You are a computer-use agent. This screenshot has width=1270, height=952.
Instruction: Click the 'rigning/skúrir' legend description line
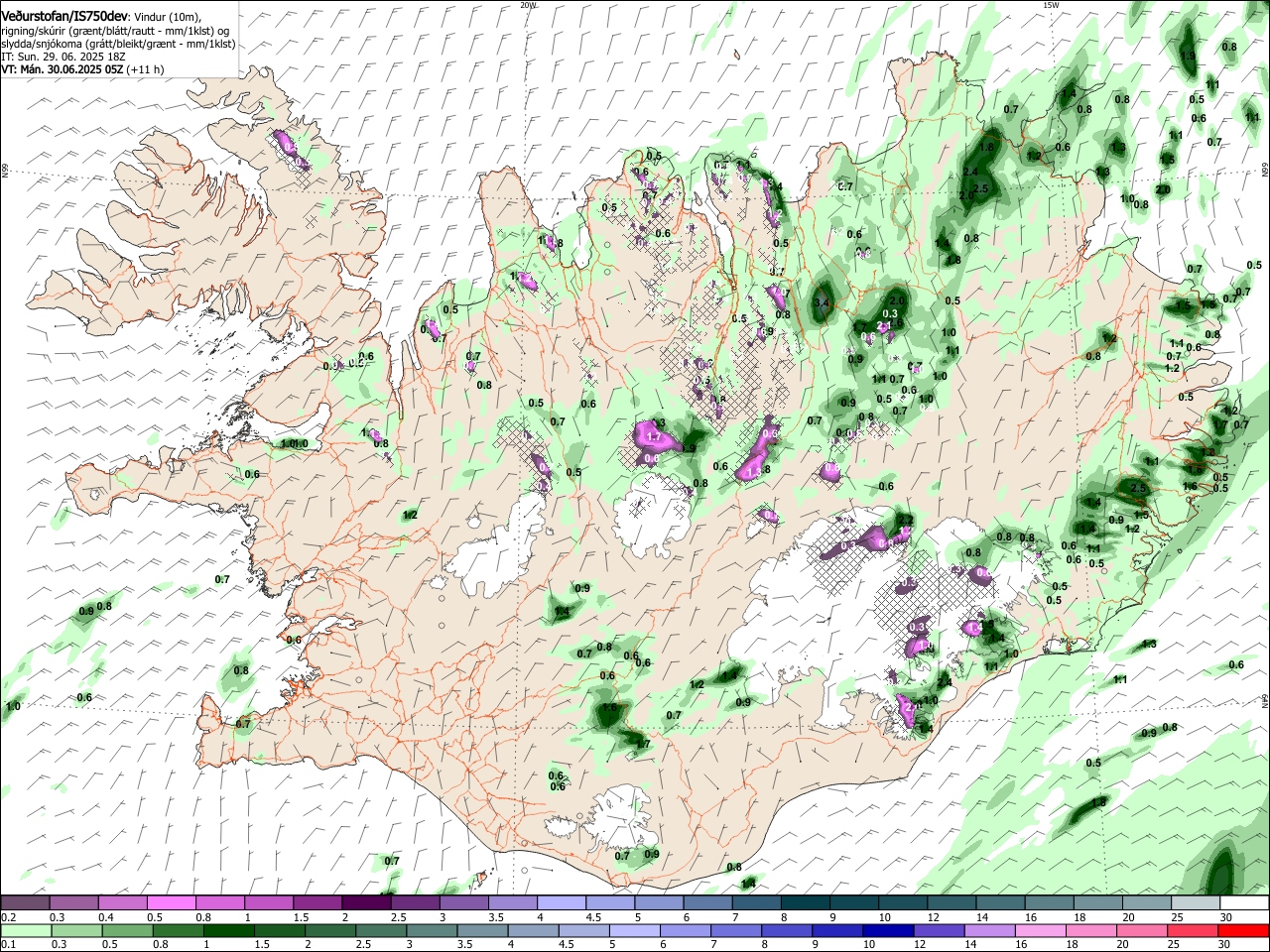[x=114, y=31]
